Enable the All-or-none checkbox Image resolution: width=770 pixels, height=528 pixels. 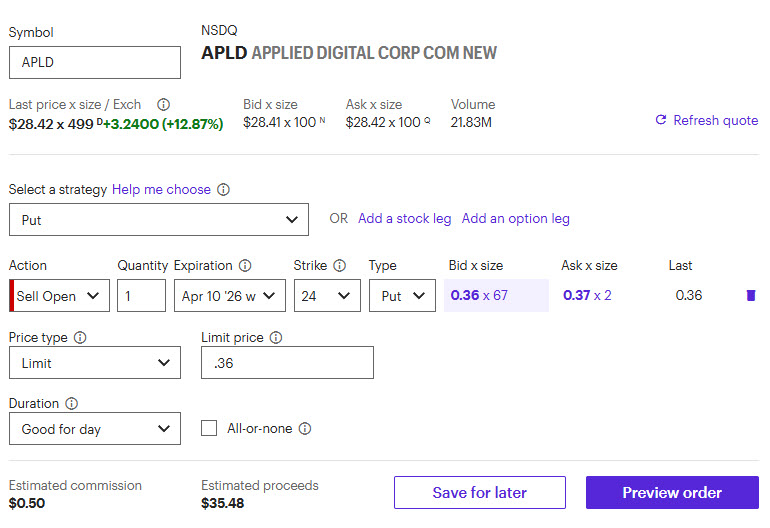click(x=209, y=429)
